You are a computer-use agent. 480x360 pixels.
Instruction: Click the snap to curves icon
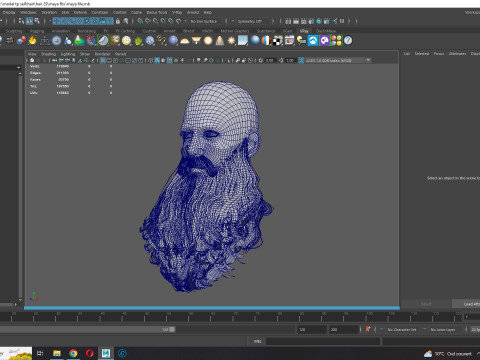[x=148, y=21]
